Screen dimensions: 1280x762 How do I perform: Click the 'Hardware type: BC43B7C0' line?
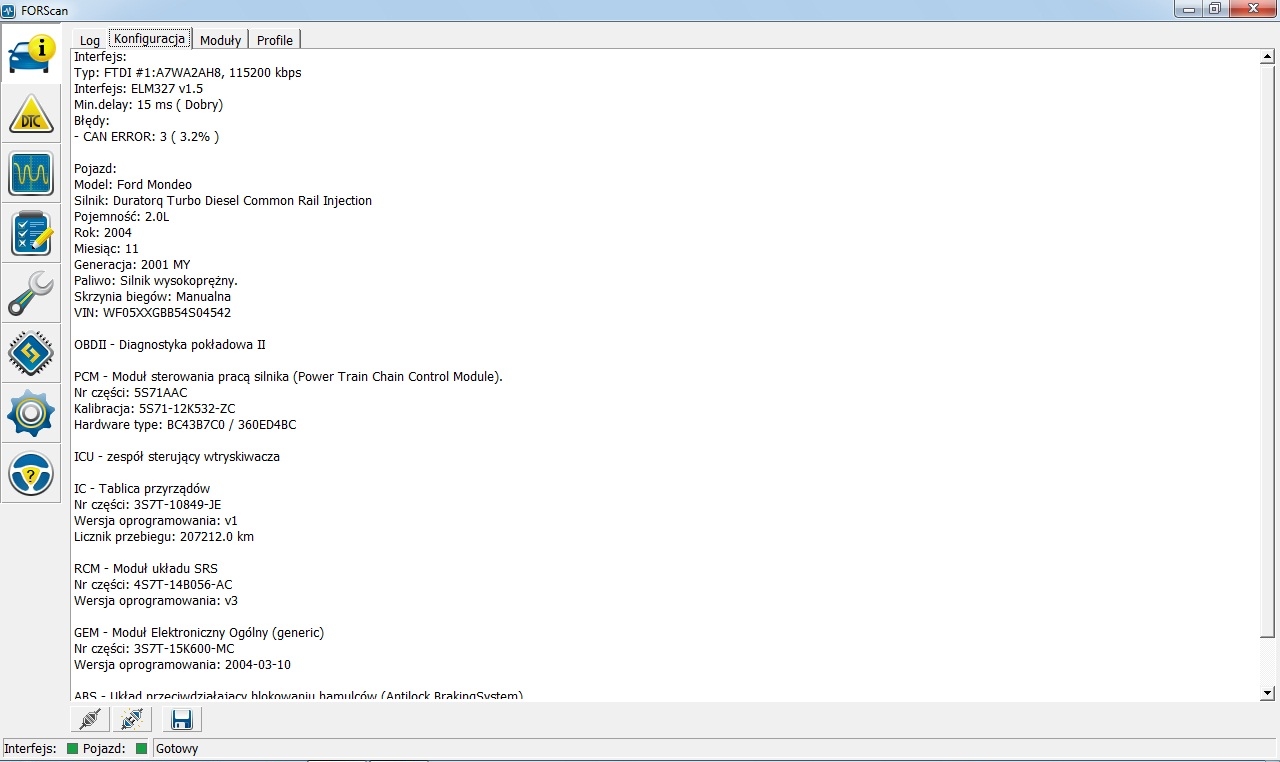point(185,425)
